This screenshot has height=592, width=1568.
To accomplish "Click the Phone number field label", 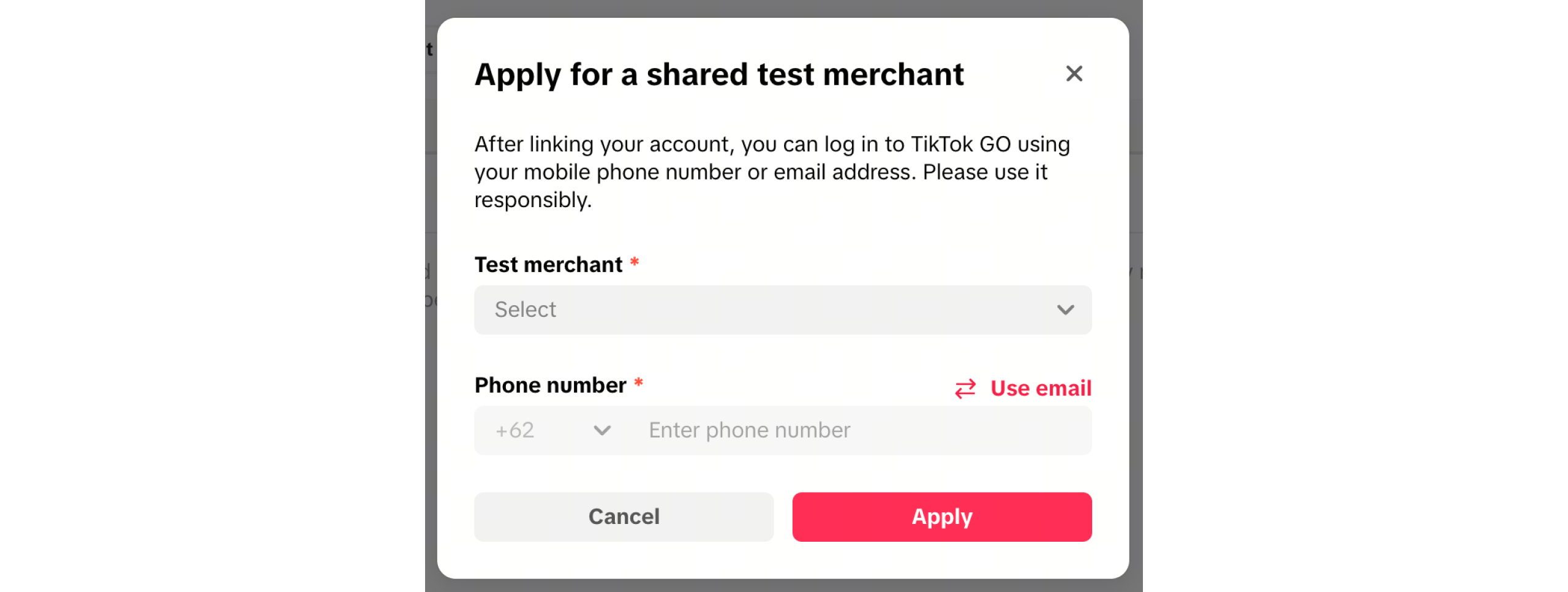I will pyautogui.click(x=550, y=385).
